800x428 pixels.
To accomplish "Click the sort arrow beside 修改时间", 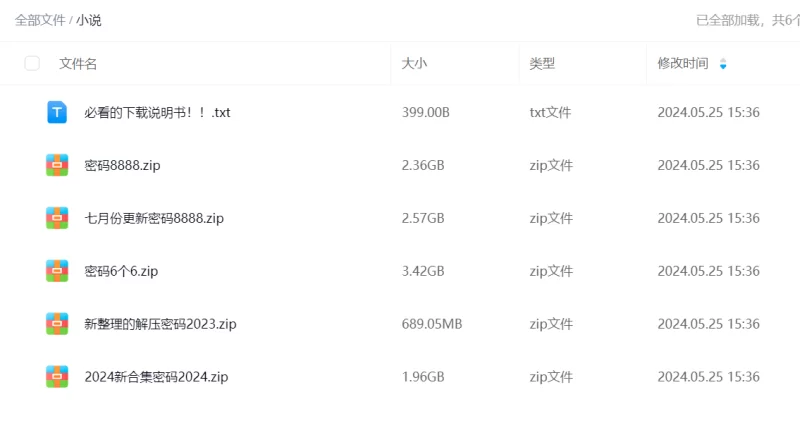I will (723, 64).
